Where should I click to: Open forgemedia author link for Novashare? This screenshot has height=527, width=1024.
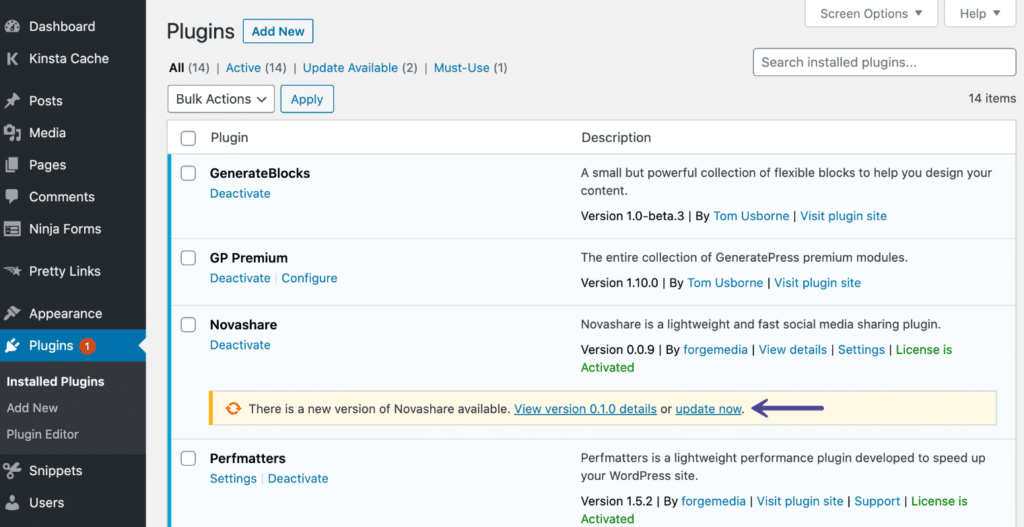coord(714,350)
